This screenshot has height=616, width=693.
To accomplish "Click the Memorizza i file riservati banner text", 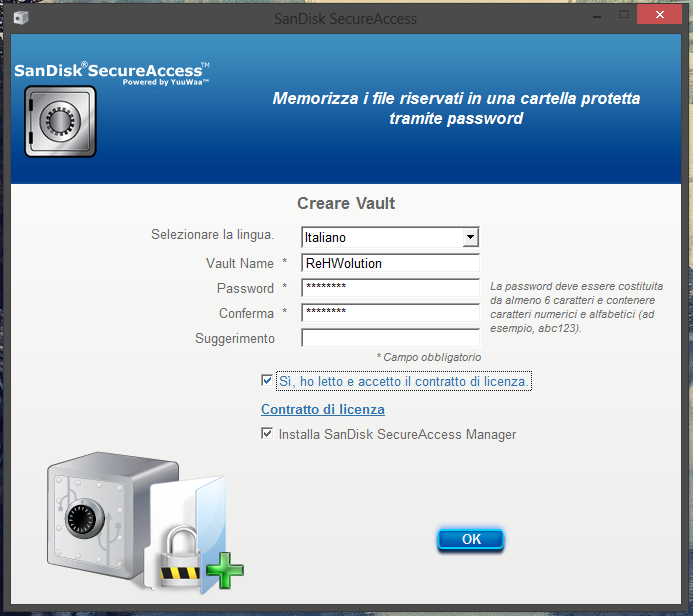I will [x=456, y=108].
